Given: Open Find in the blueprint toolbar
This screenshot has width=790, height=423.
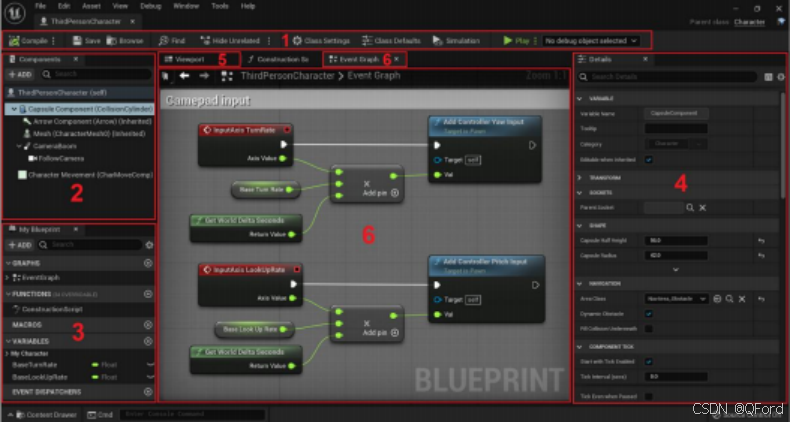Looking at the screenshot, I should pyautogui.click(x=172, y=41).
